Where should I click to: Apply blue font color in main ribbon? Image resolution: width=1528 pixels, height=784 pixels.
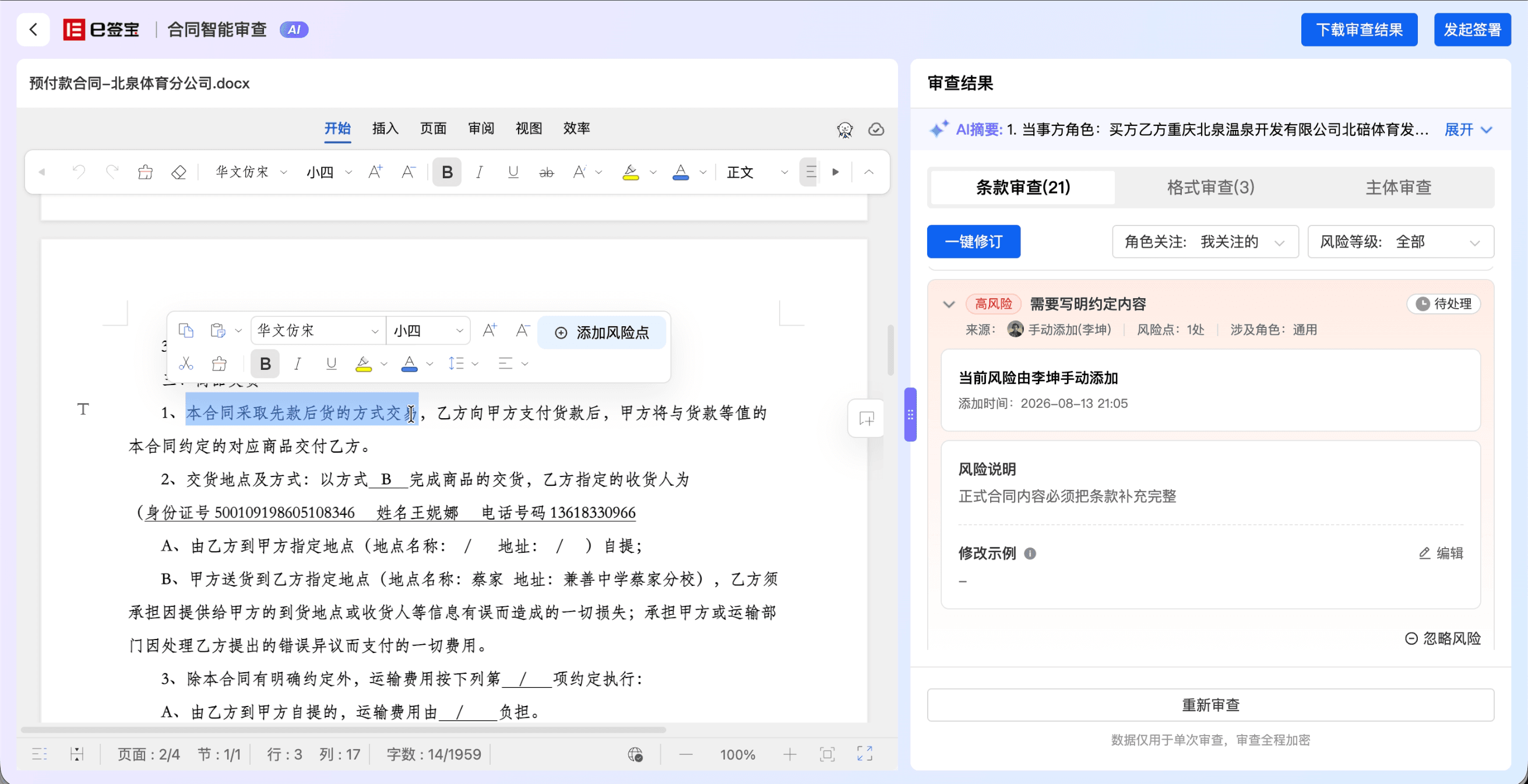(x=680, y=172)
